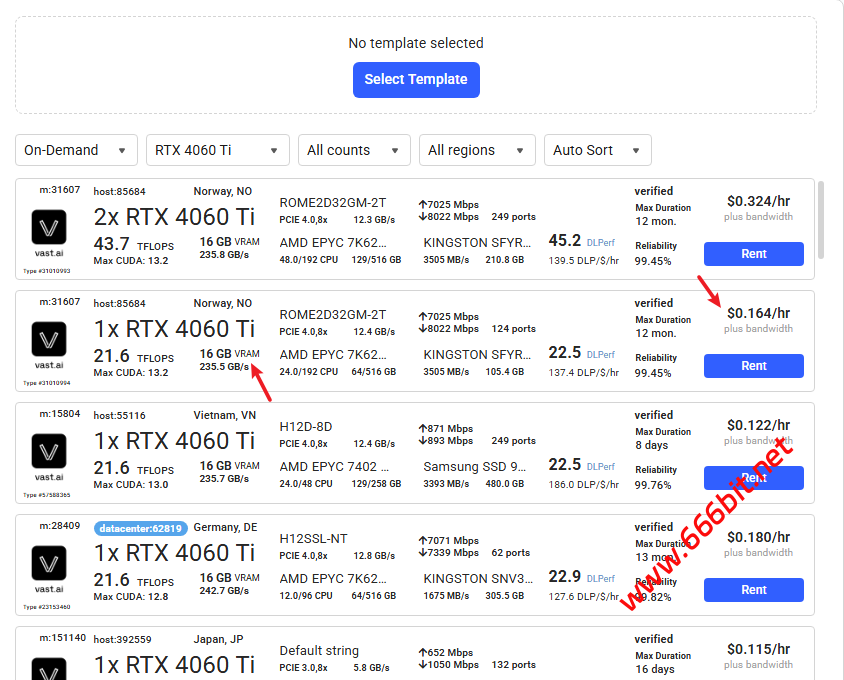Click the "m:28409" machine ID
This screenshot has width=844, height=680.
tap(60, 526)
